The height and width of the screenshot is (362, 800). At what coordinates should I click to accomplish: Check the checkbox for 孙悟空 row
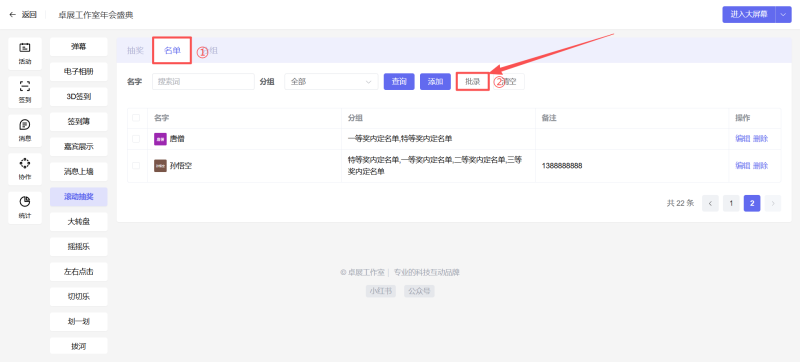[x=136, y=166]
